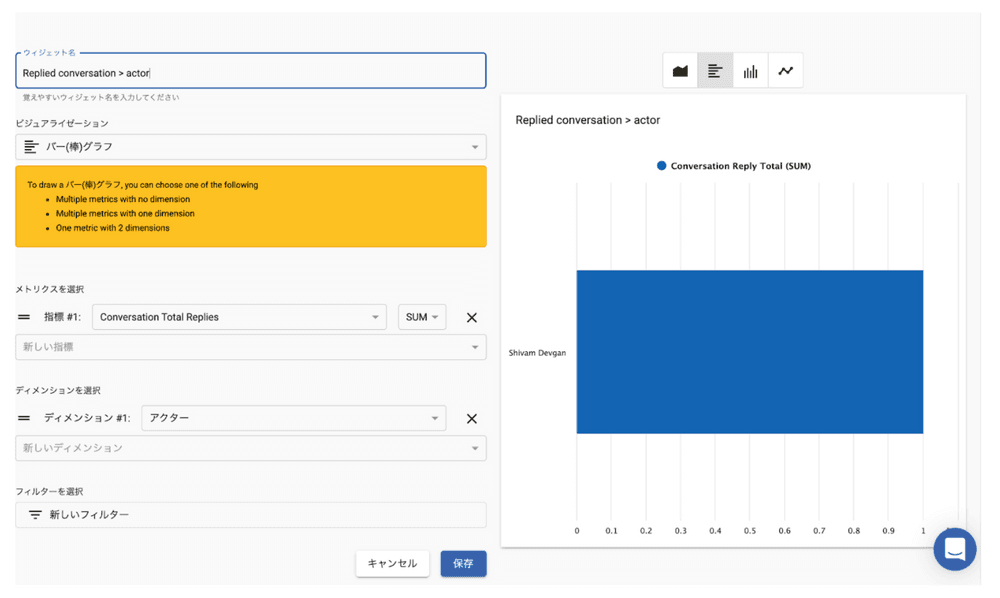
Task: Select the line chart type icon
Action: coord(786,71)
